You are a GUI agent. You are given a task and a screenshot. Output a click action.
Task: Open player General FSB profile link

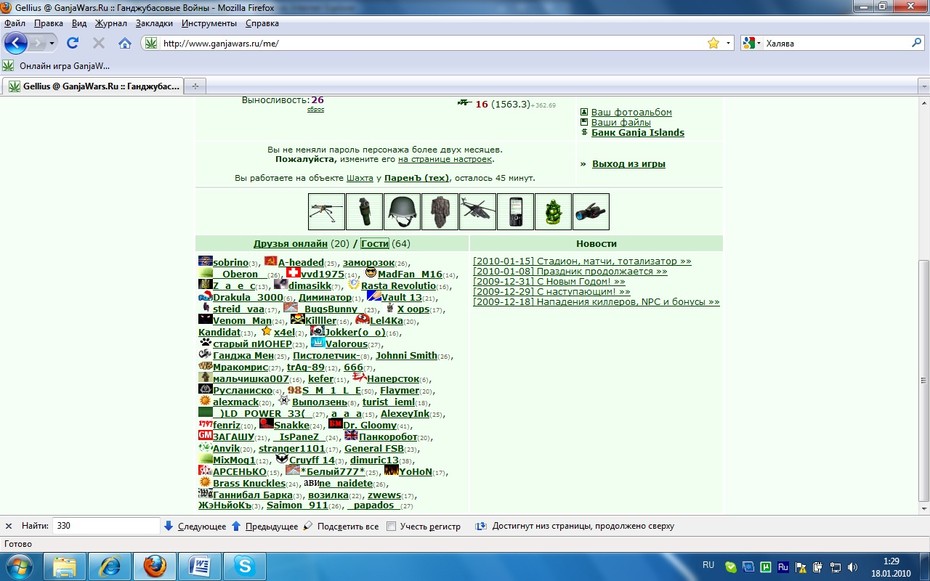(x=374, y=449)
